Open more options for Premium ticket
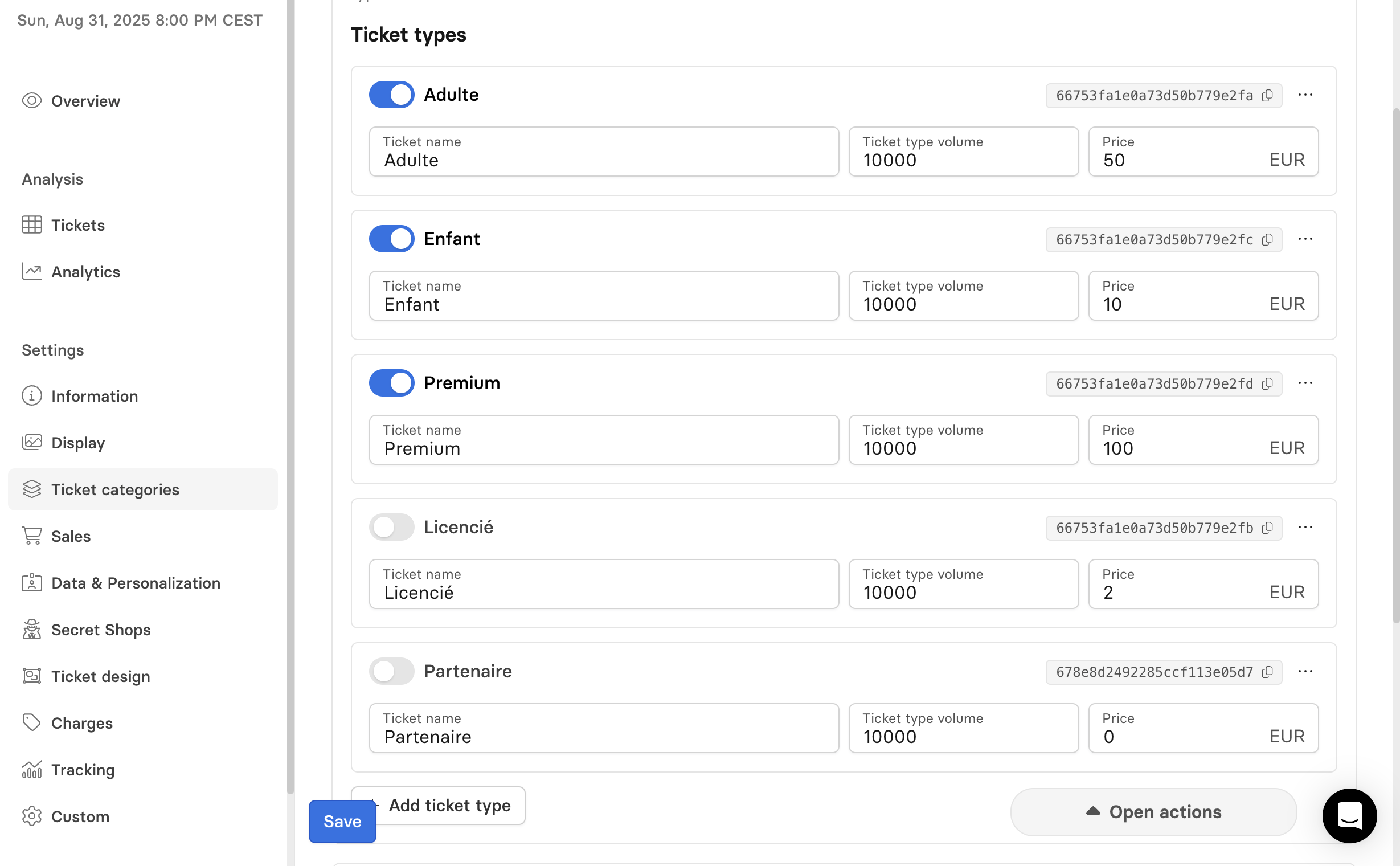This screenshot has width=1400, height=866. coord(1305,383)
